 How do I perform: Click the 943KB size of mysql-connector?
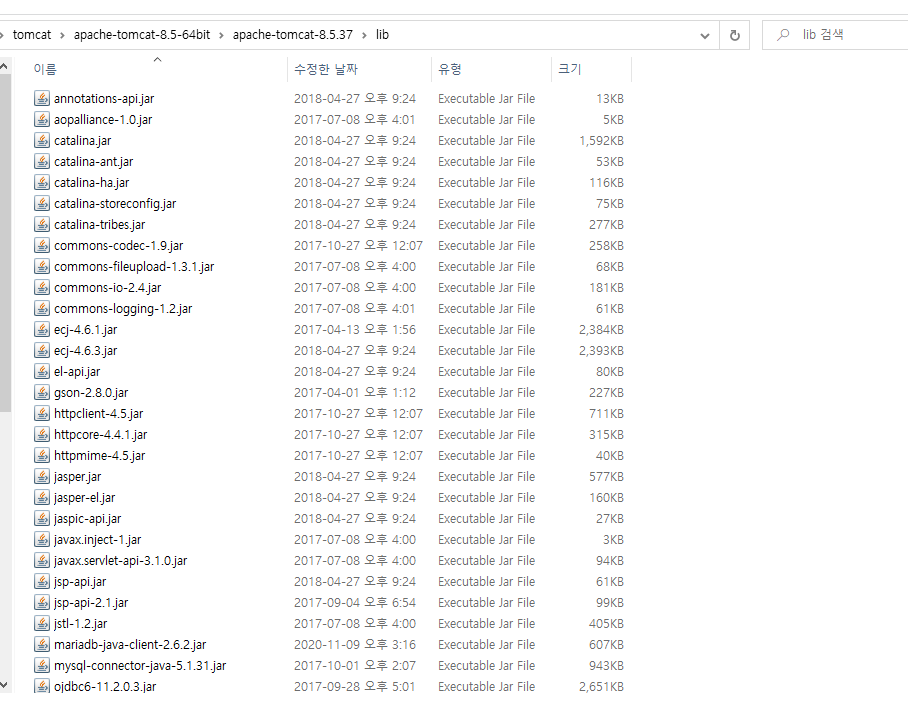pyautogui.click(x=606, y=666)
